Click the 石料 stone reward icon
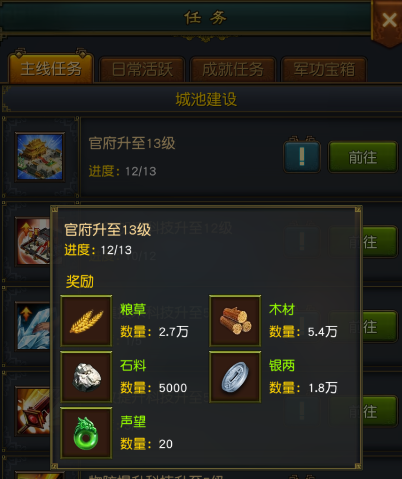The image size is (402, 479). pyautogui.click(x=86, y=377)
